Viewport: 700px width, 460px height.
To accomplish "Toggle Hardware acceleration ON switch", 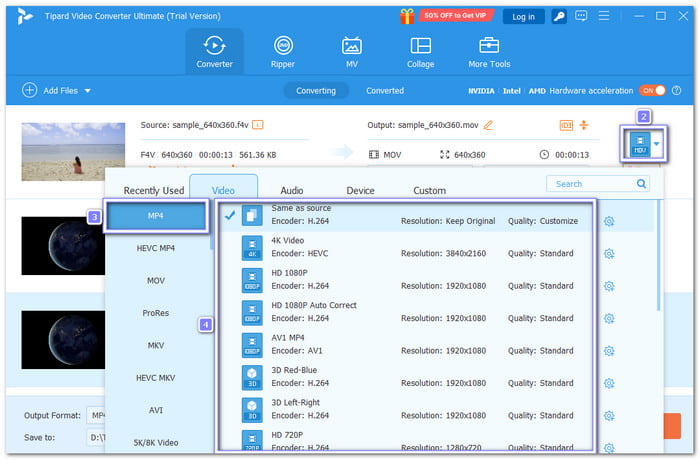I will tap(652, 90).
